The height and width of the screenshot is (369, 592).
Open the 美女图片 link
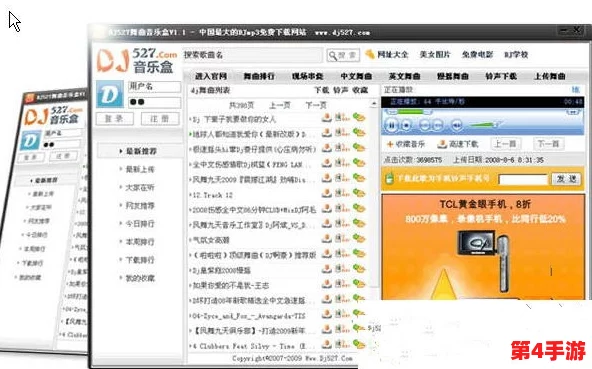(x=435, y=55)
